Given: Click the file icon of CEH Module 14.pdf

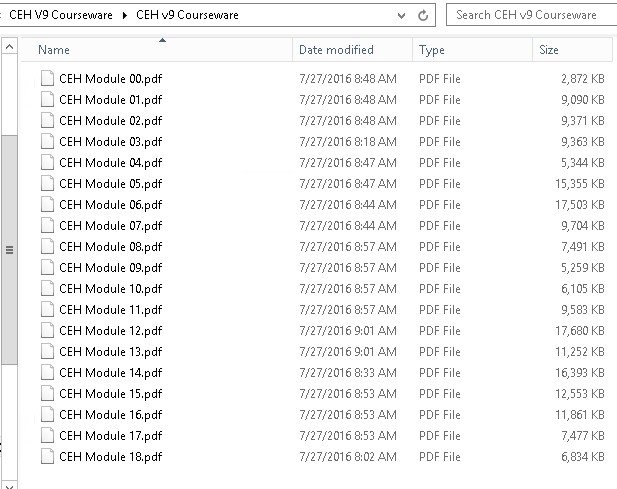Looking at the screenshot, I should 47,373.
